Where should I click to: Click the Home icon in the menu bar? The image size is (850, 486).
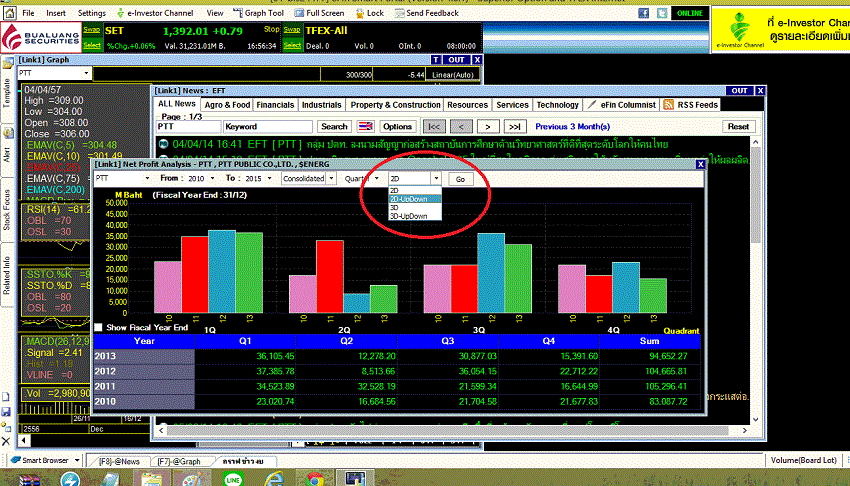click(x=10, y=12)
